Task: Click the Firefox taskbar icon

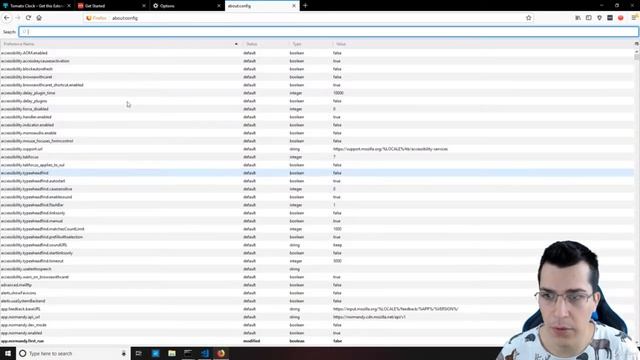Action: (x=221, y=353)
